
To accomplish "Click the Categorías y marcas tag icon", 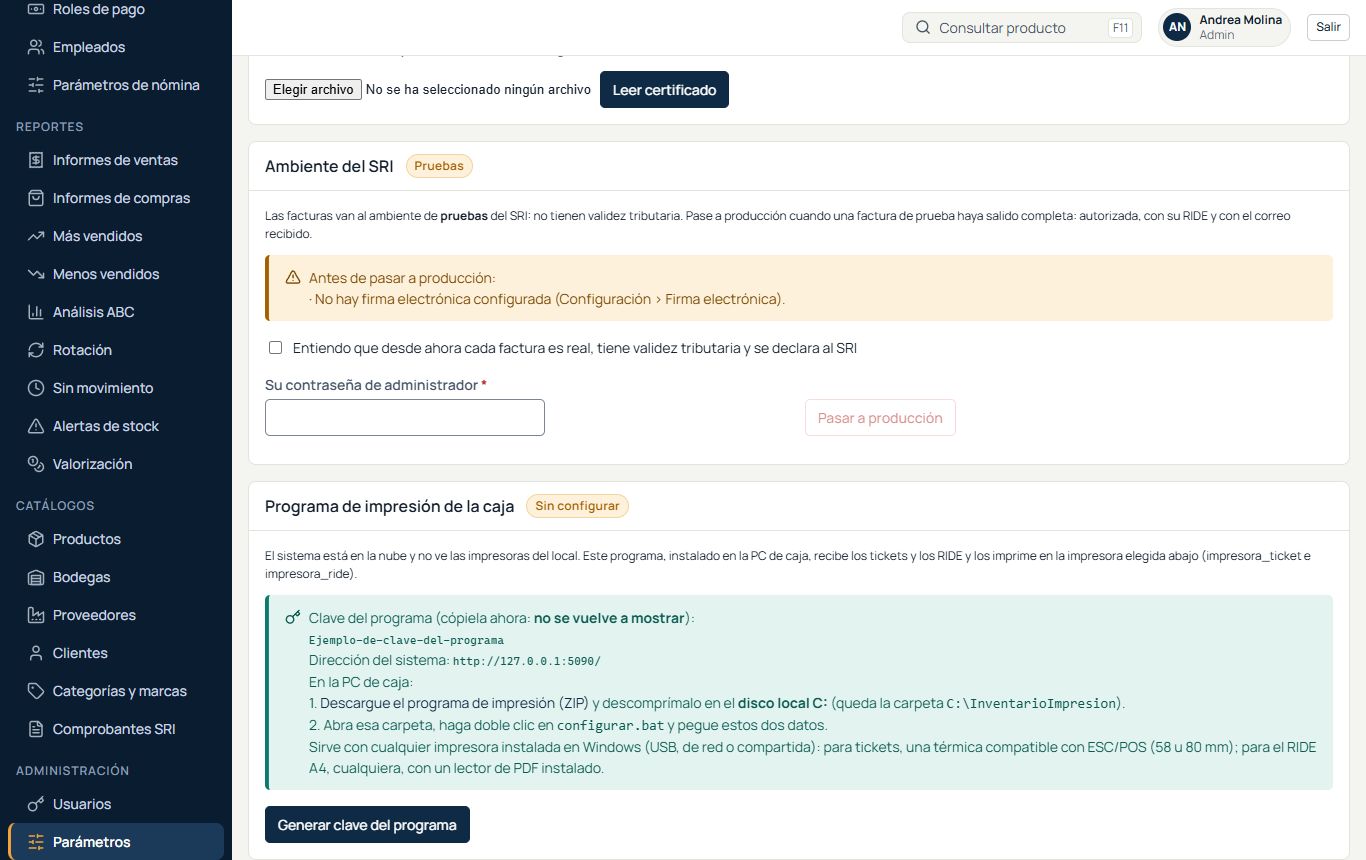I will click(36, 691).
